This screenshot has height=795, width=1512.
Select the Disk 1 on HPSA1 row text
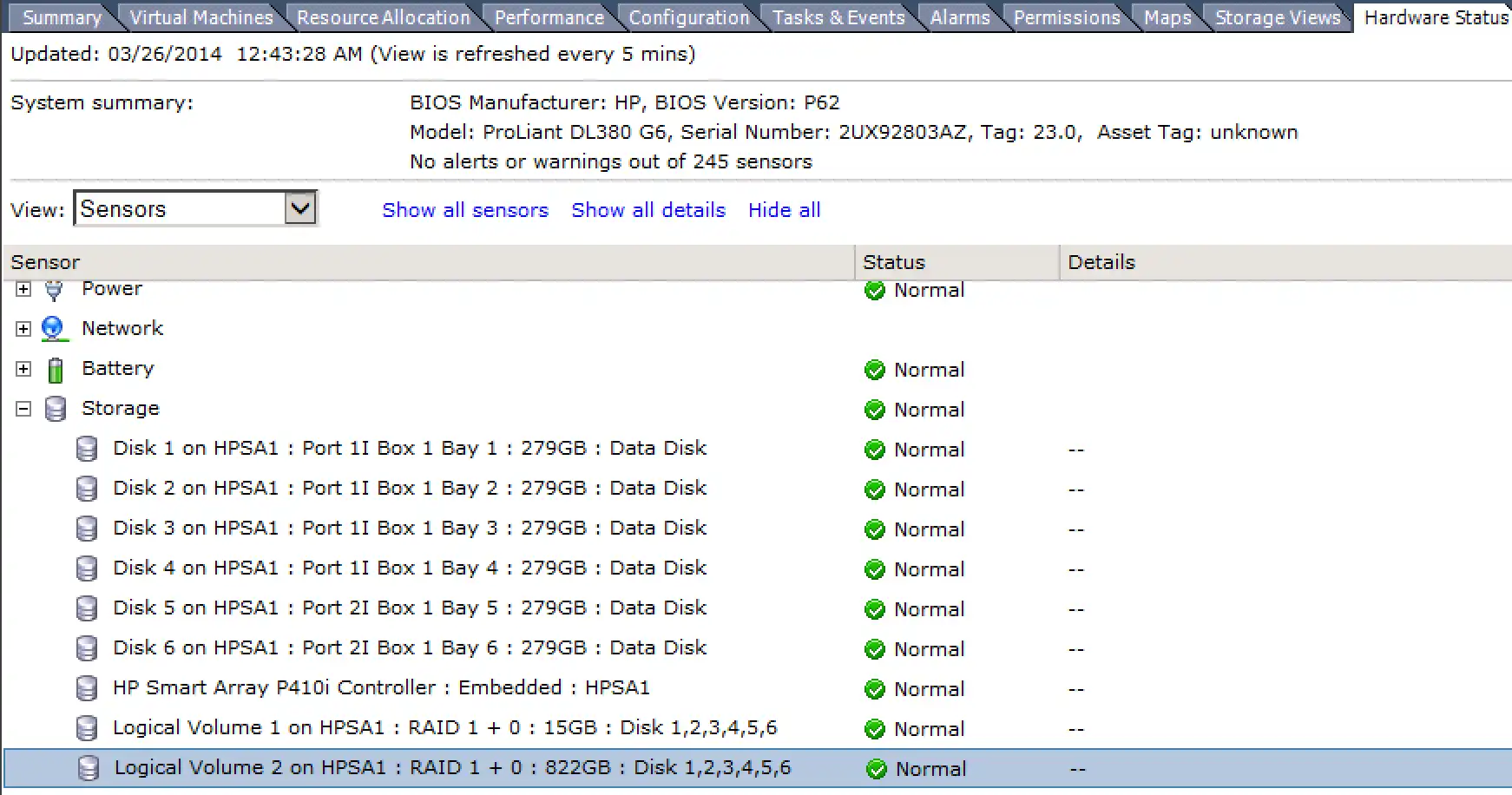coord(410,449)
